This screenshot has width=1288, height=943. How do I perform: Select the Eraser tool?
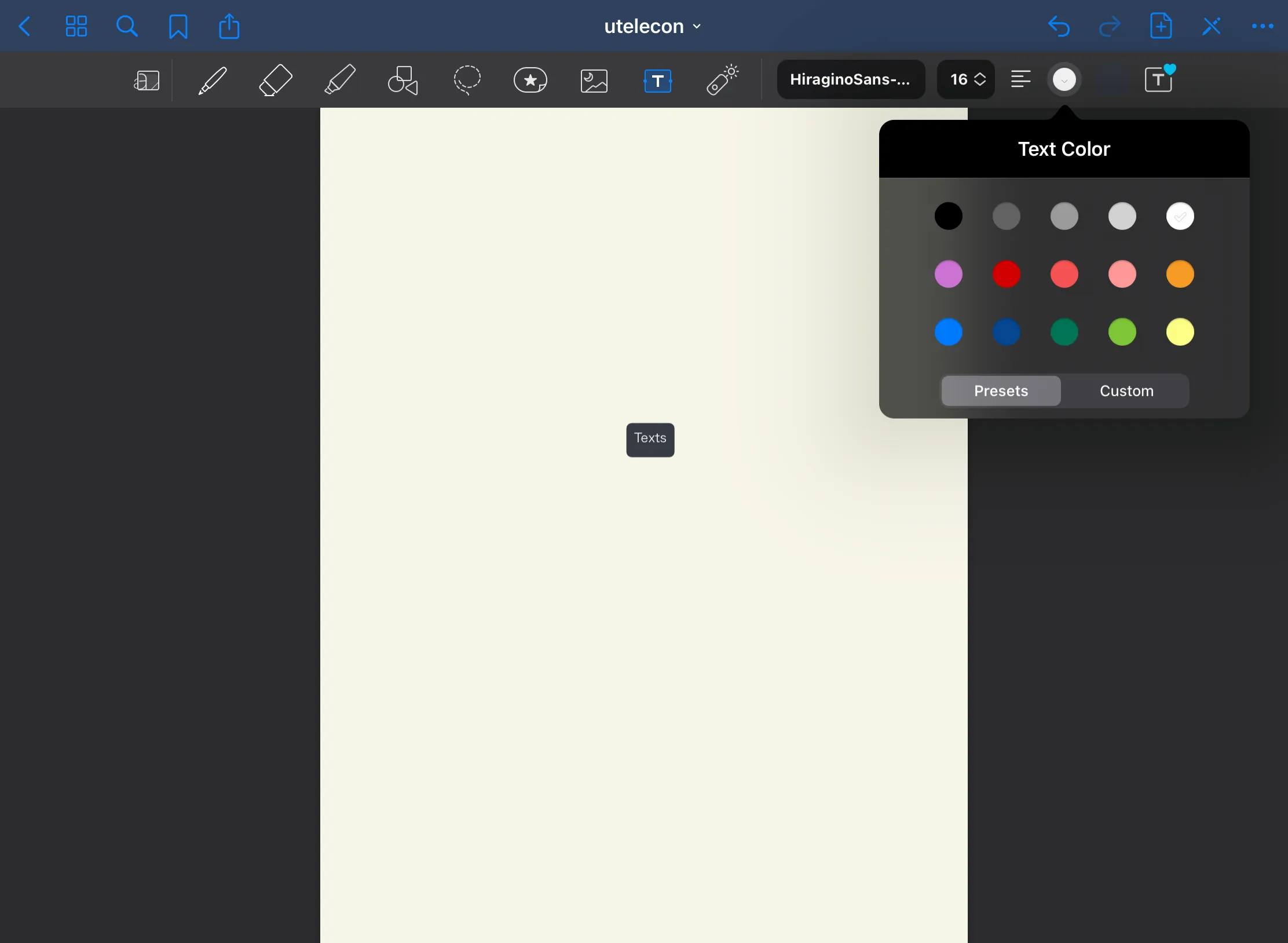(x=275, y=80)
